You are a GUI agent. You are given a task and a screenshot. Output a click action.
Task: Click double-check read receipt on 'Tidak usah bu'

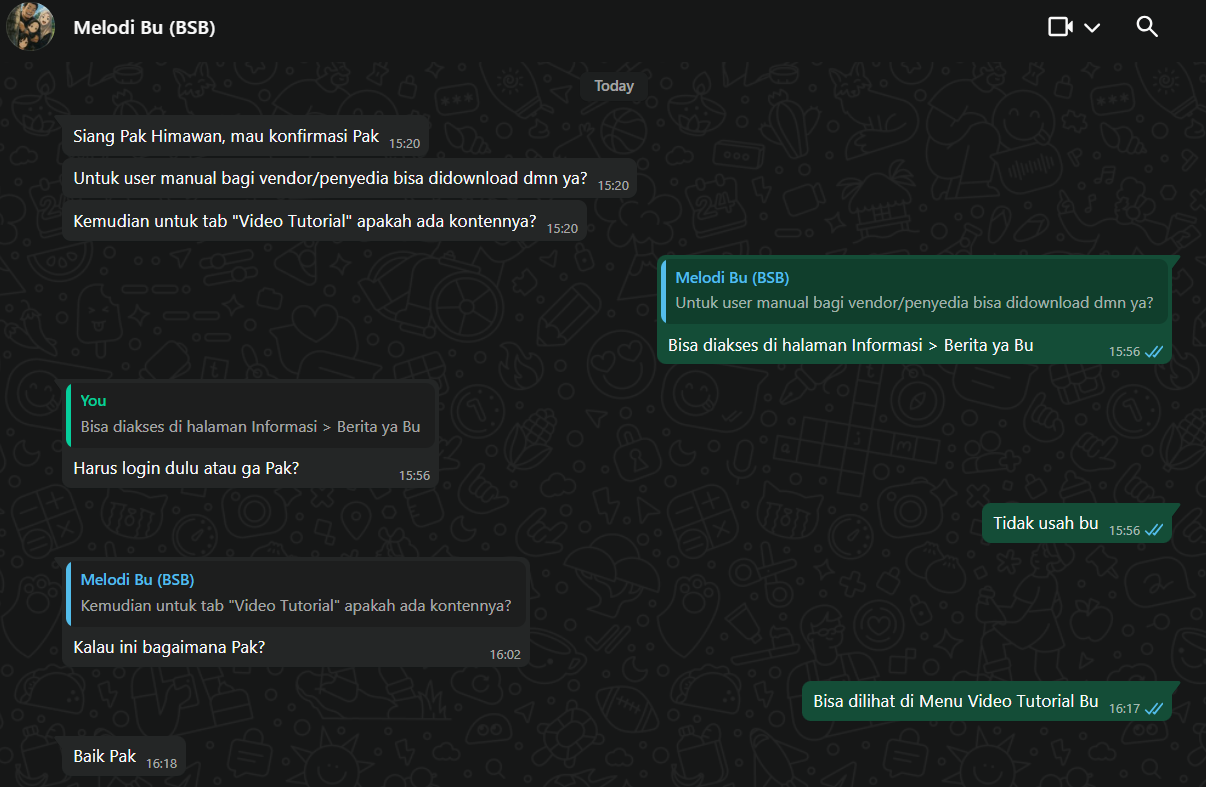click(x=1153, y=530)
